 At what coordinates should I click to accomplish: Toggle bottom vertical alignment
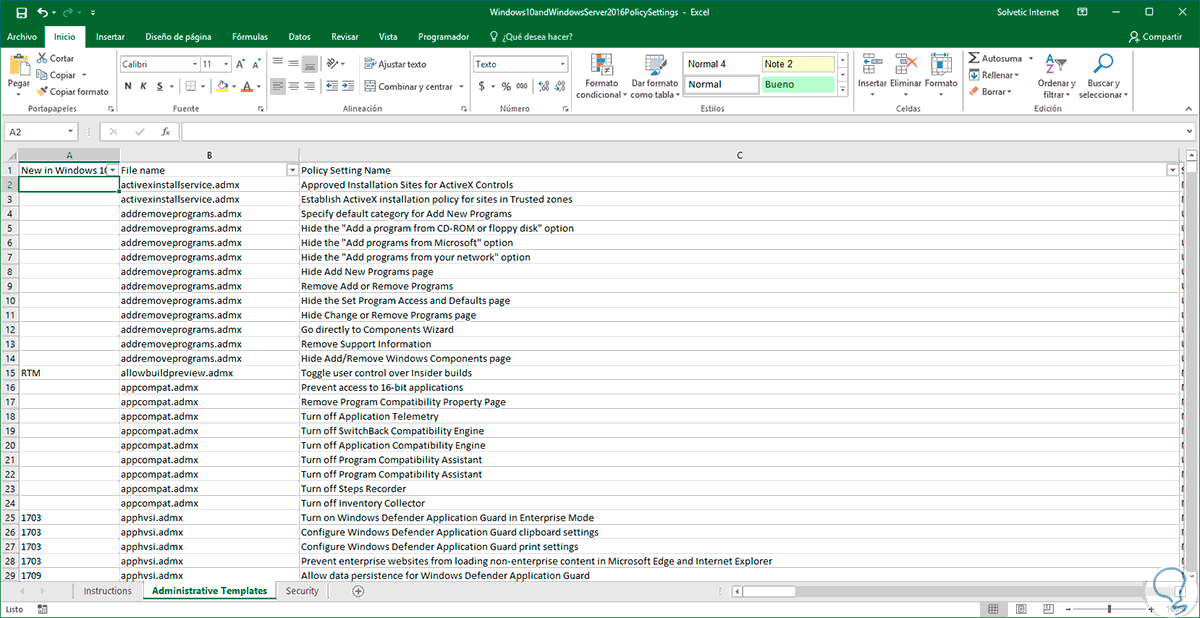click(310, 64)
